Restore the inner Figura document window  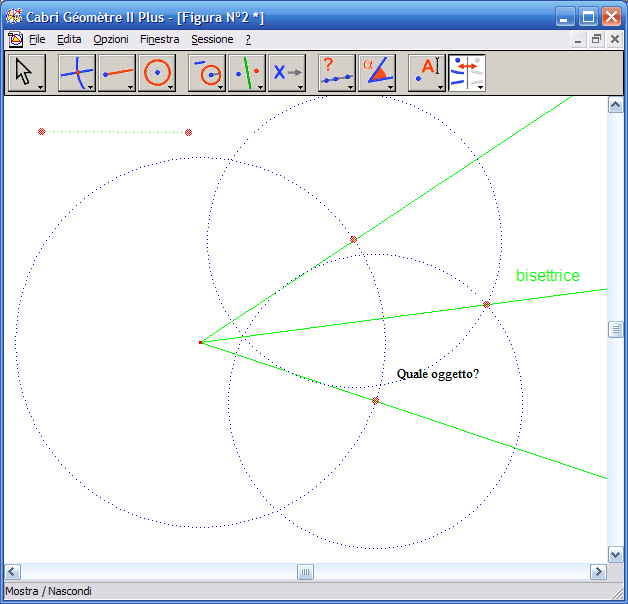(596, 40)
